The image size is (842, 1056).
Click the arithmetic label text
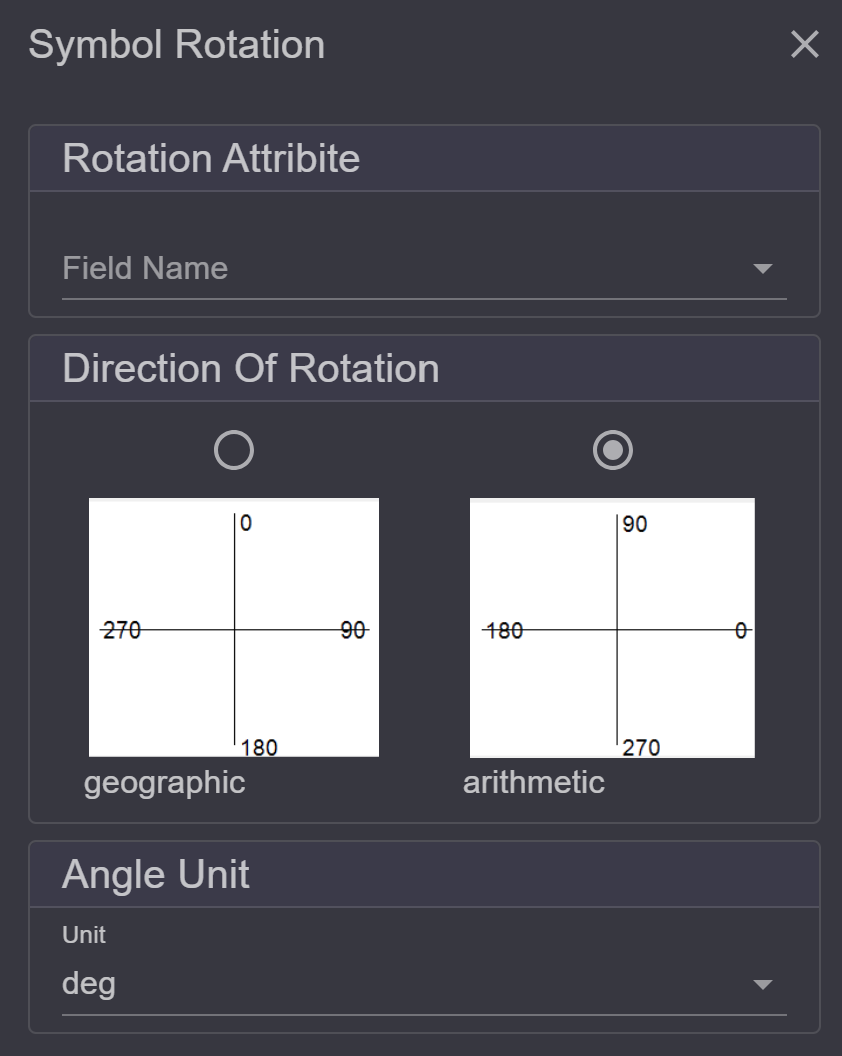point(533,783)
